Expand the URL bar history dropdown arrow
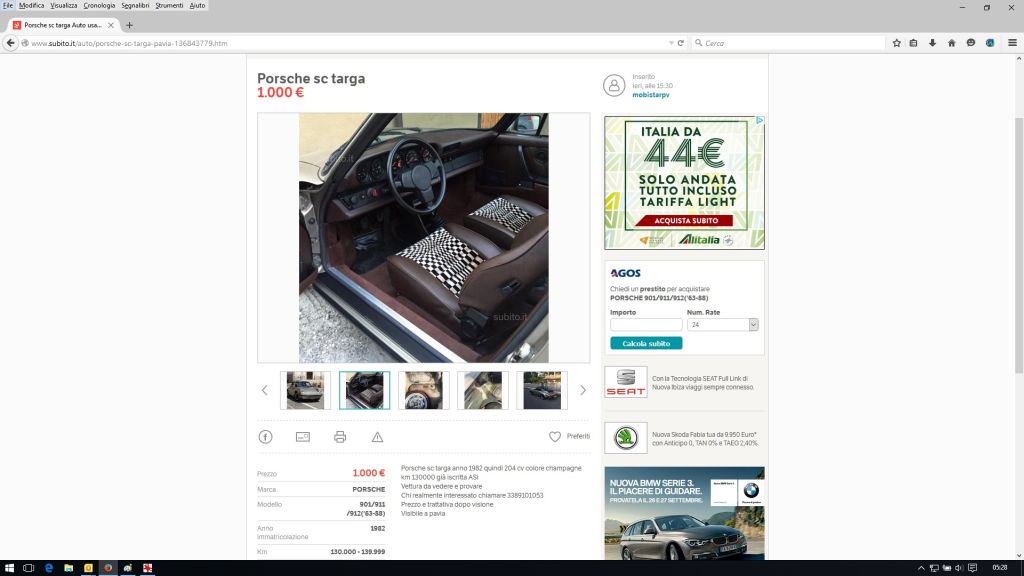 [x=671, y=43]
